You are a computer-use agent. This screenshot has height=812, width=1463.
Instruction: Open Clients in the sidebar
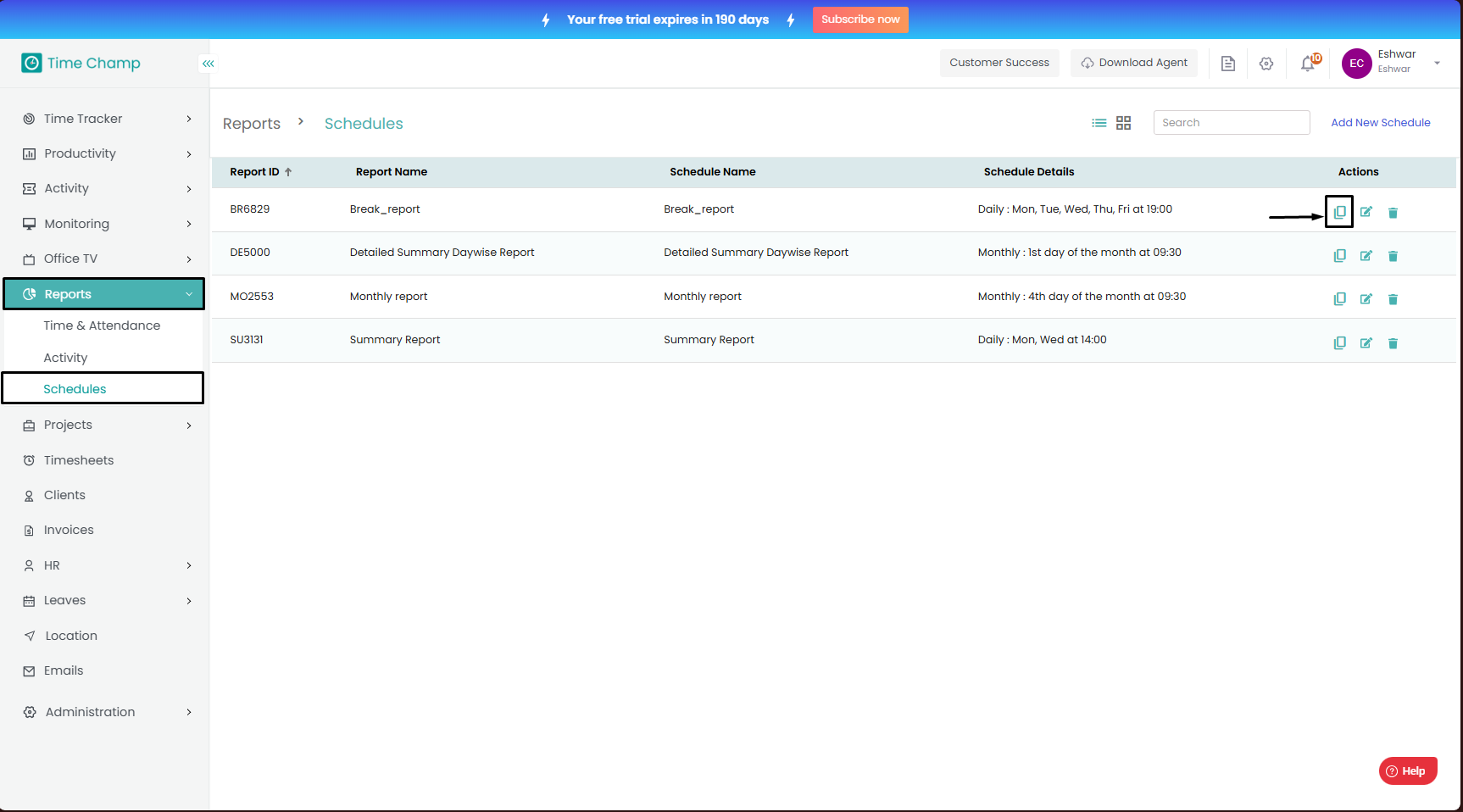pyautogui.click(x=64, y=495)
